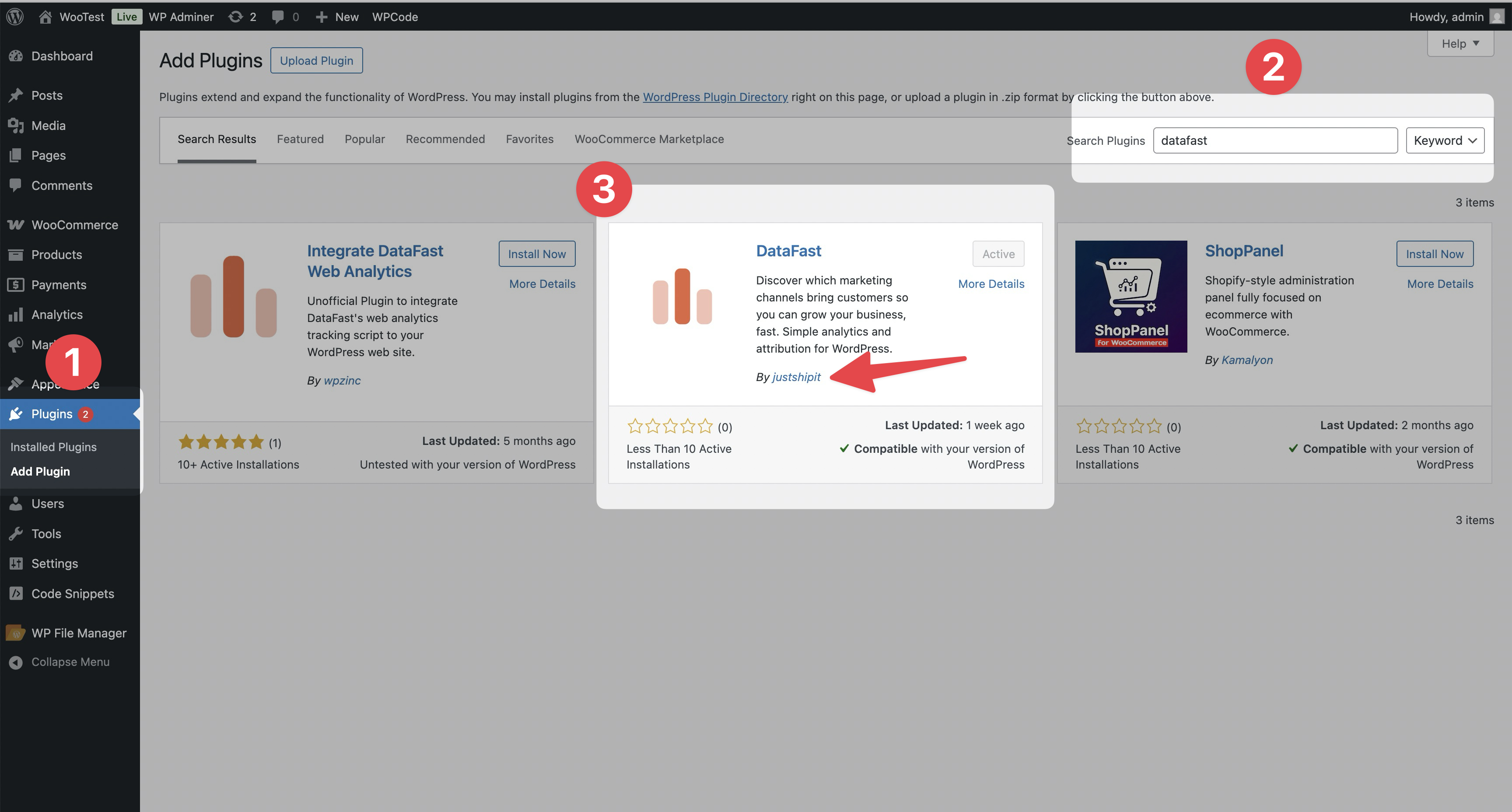Viewport: 1512px width, 812px height.
Task: Click the updates refresh icon
Action: (x=235, y=17)
